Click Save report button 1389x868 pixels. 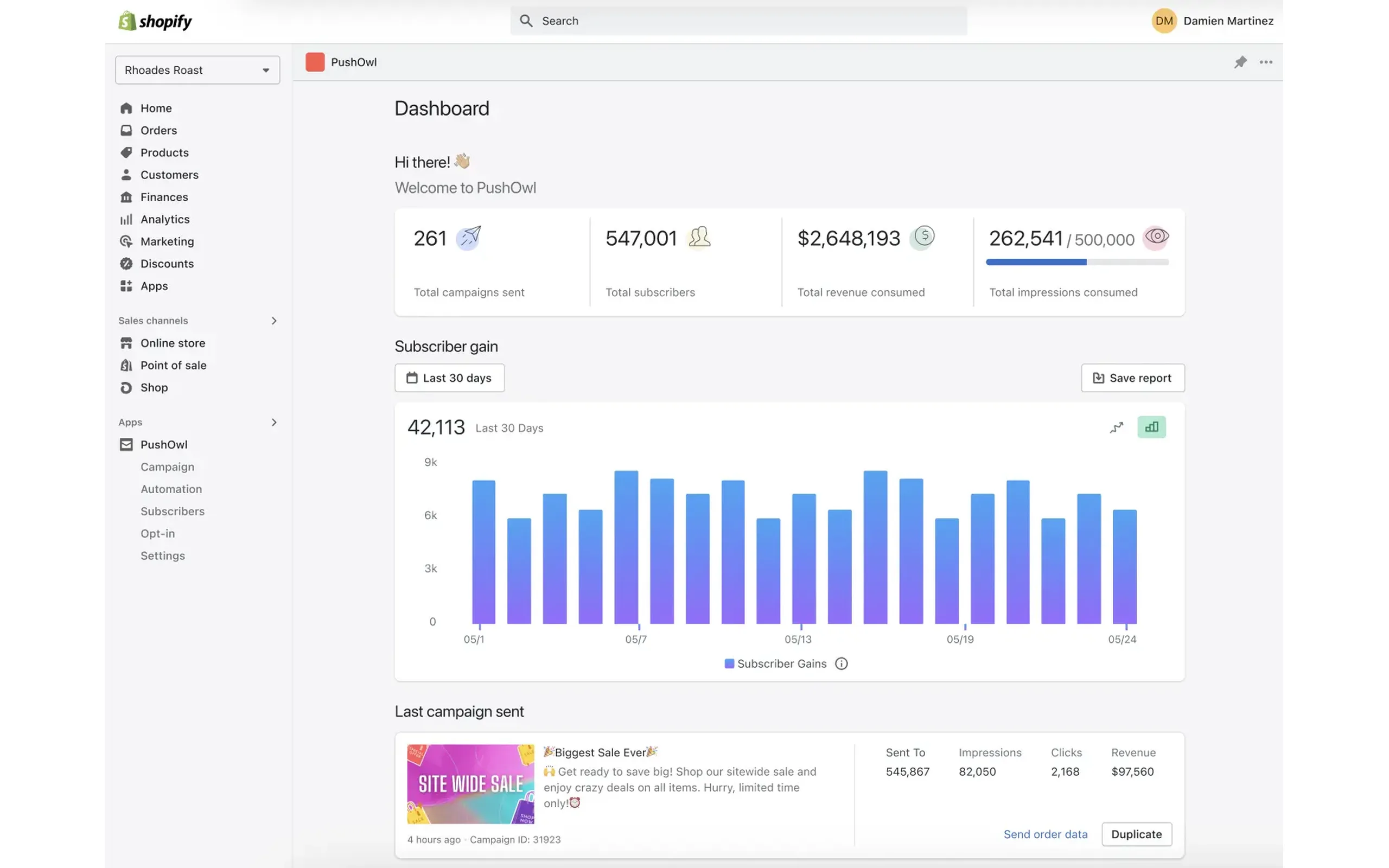(x=1132, y=378)
